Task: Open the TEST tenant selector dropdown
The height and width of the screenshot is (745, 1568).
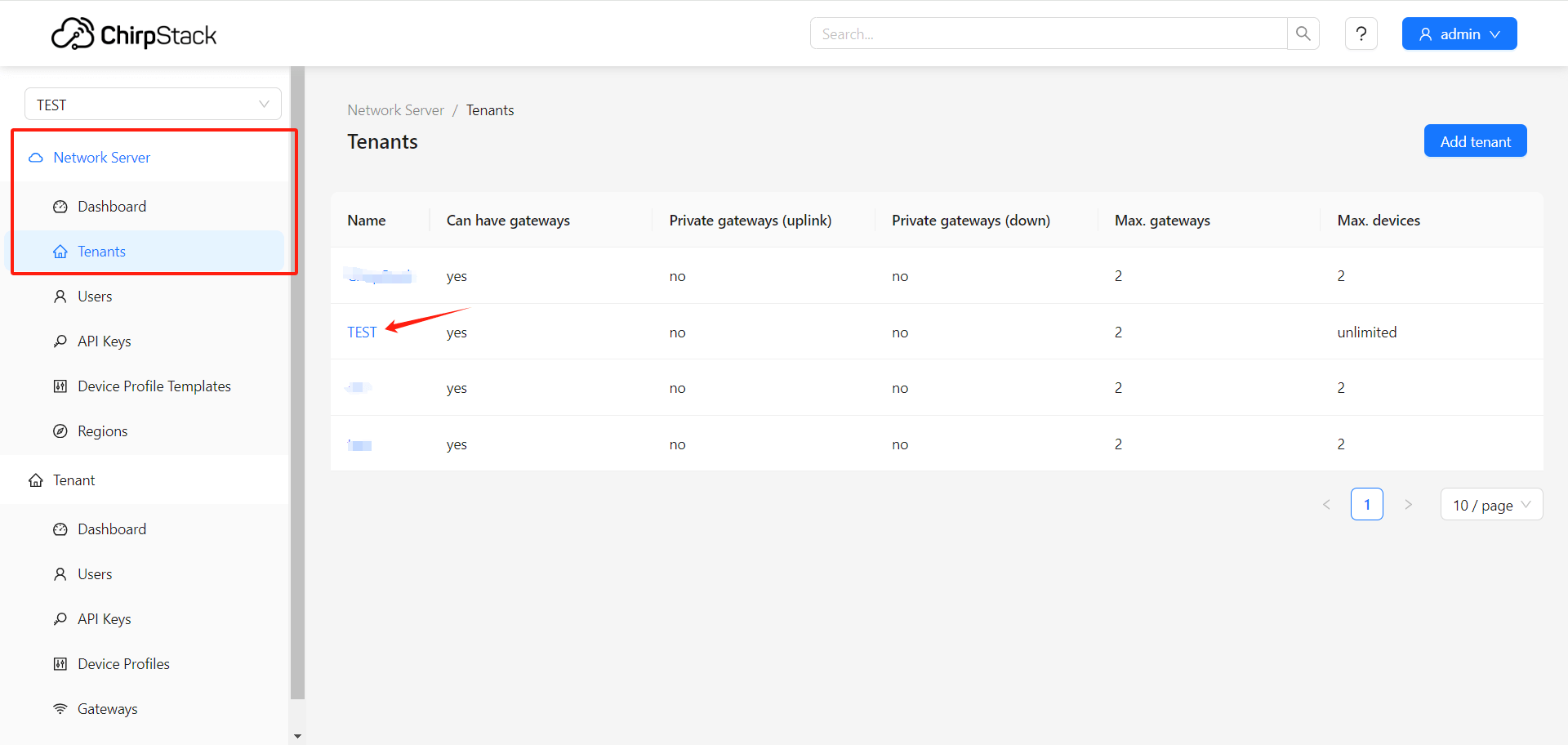Action: (153, 105)
